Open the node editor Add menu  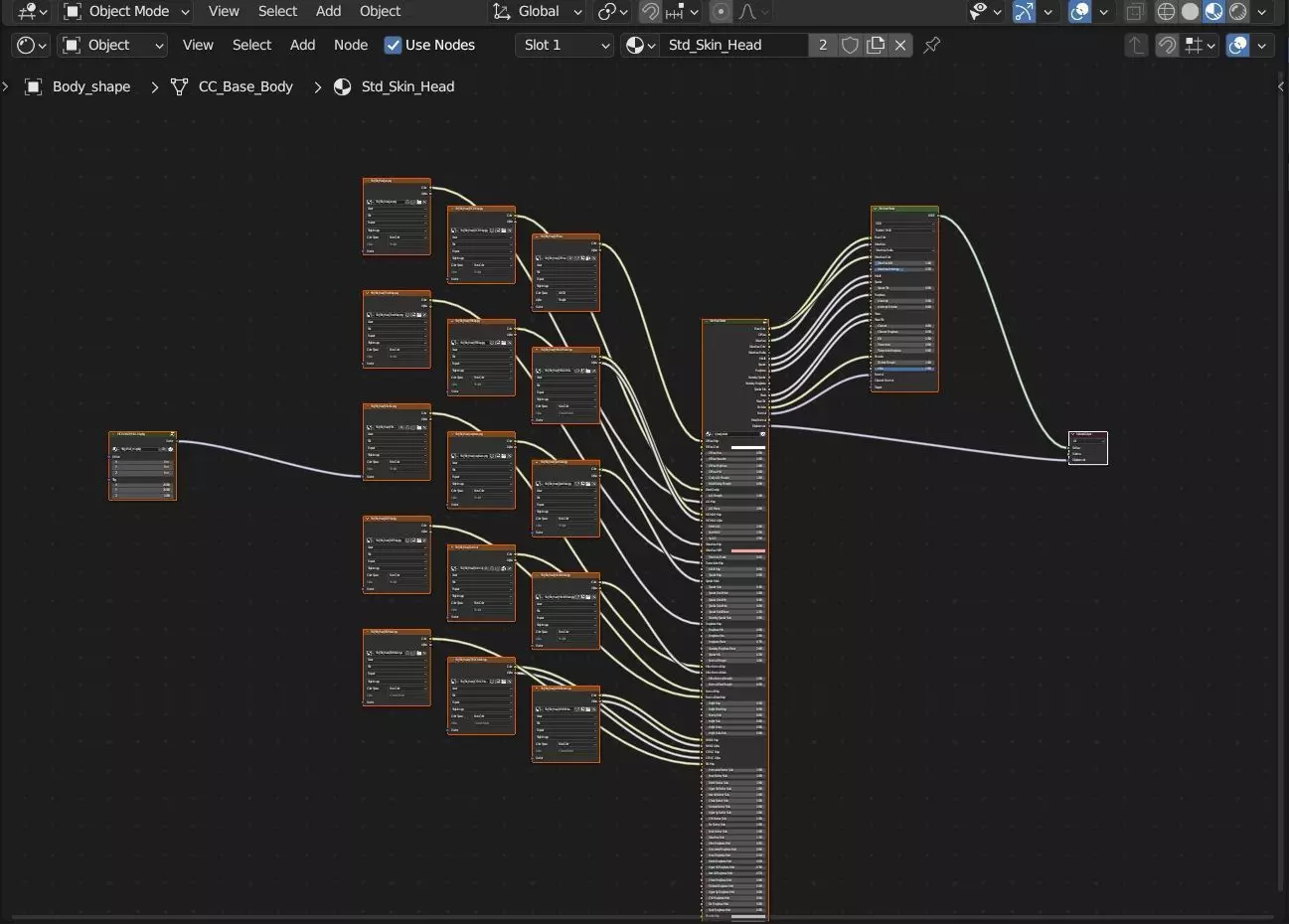click(302, 45)
